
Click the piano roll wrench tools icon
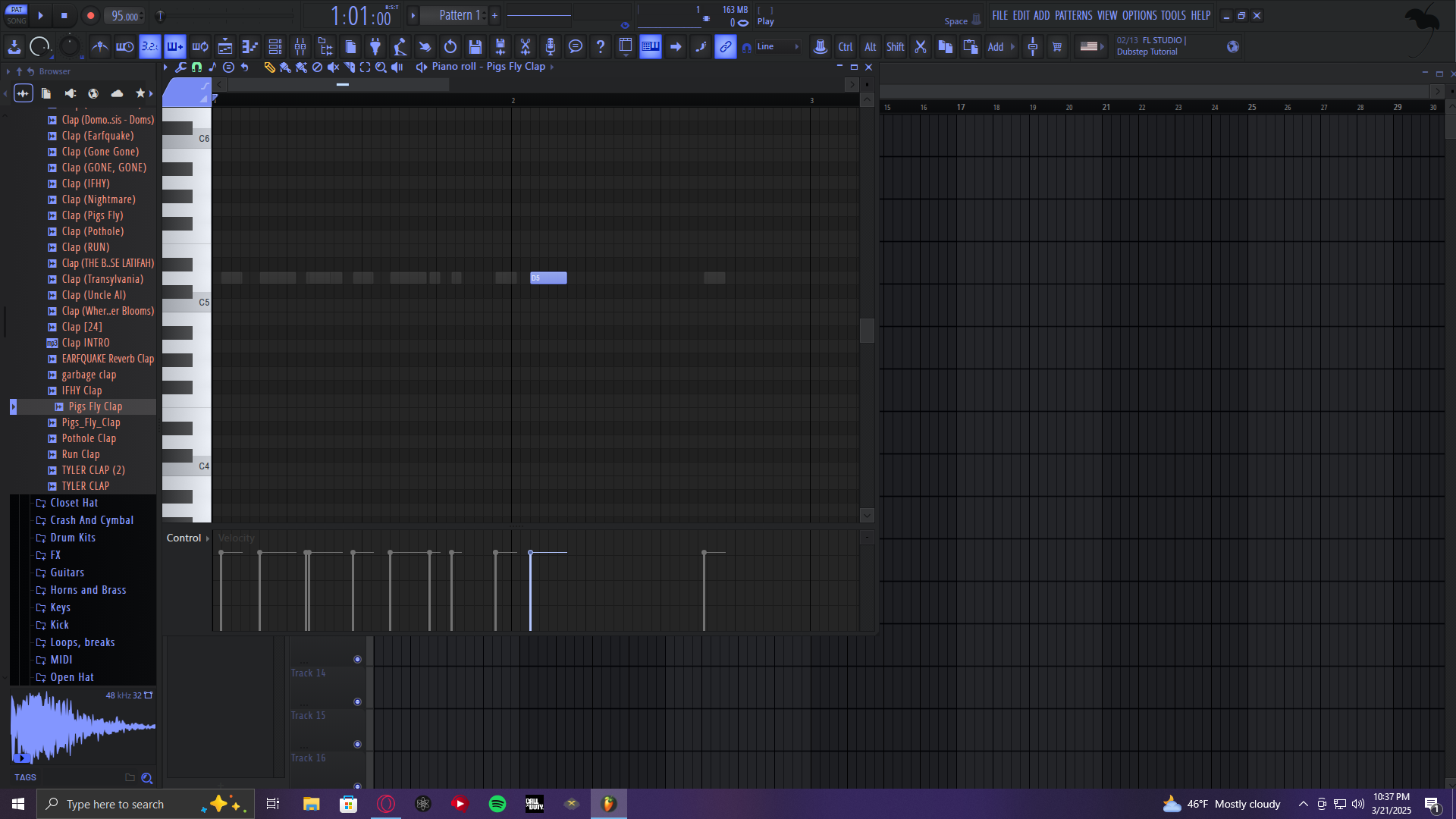pos(180,67)
